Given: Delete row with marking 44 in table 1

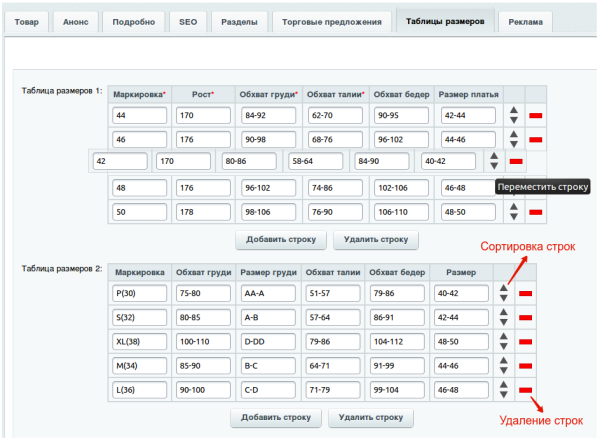Looking at the screenshot, I should tap(535, 116).
